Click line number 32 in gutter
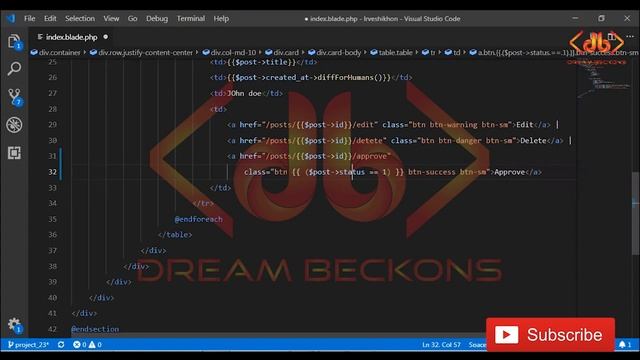Screen dimensions: 640x360 pyautogui.click(x=52, y=172)
